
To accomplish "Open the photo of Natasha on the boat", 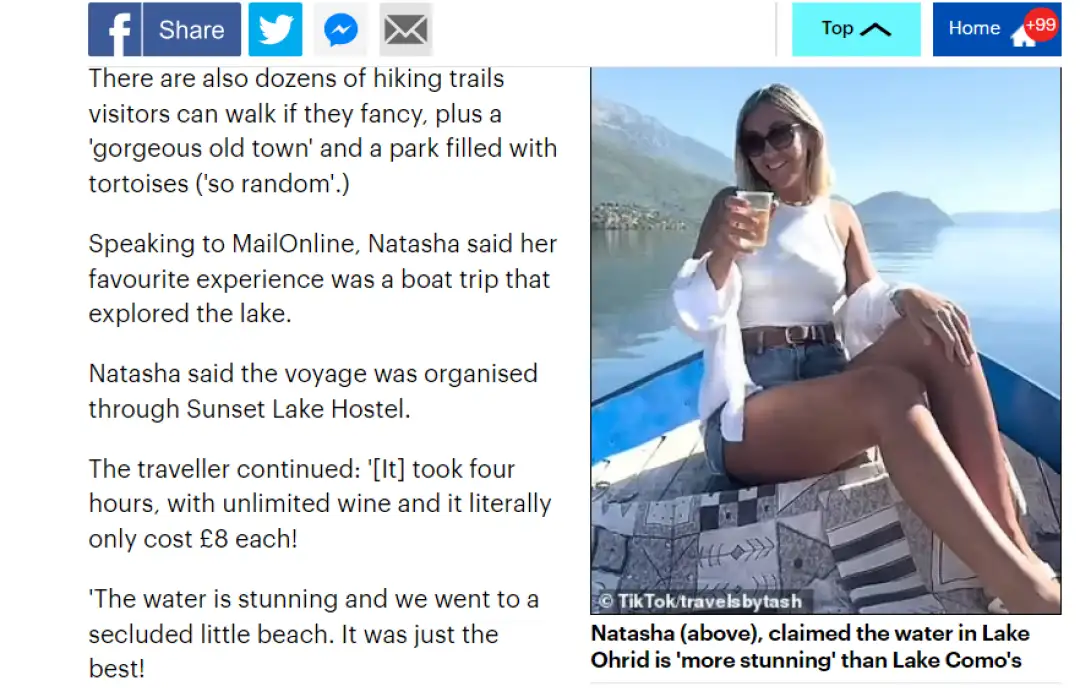I will [x=825, y=340].
